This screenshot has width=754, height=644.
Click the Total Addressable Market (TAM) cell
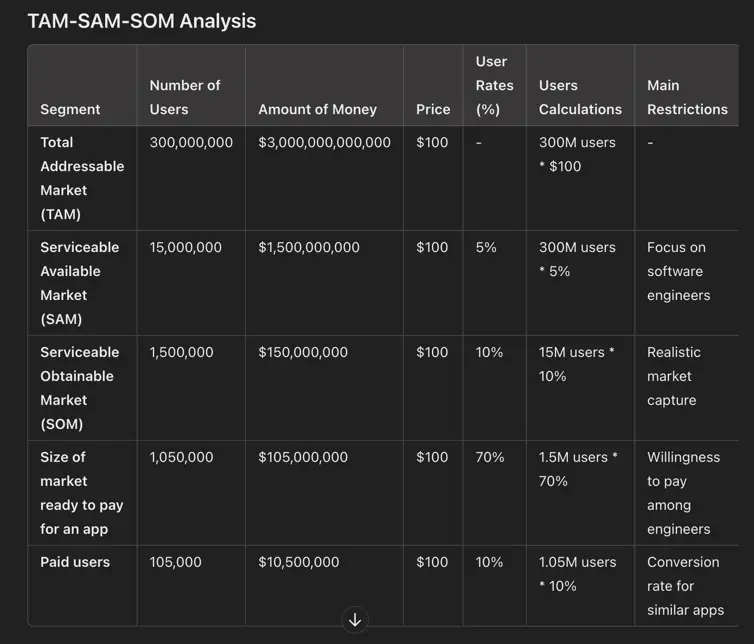[x=82, y=178]
